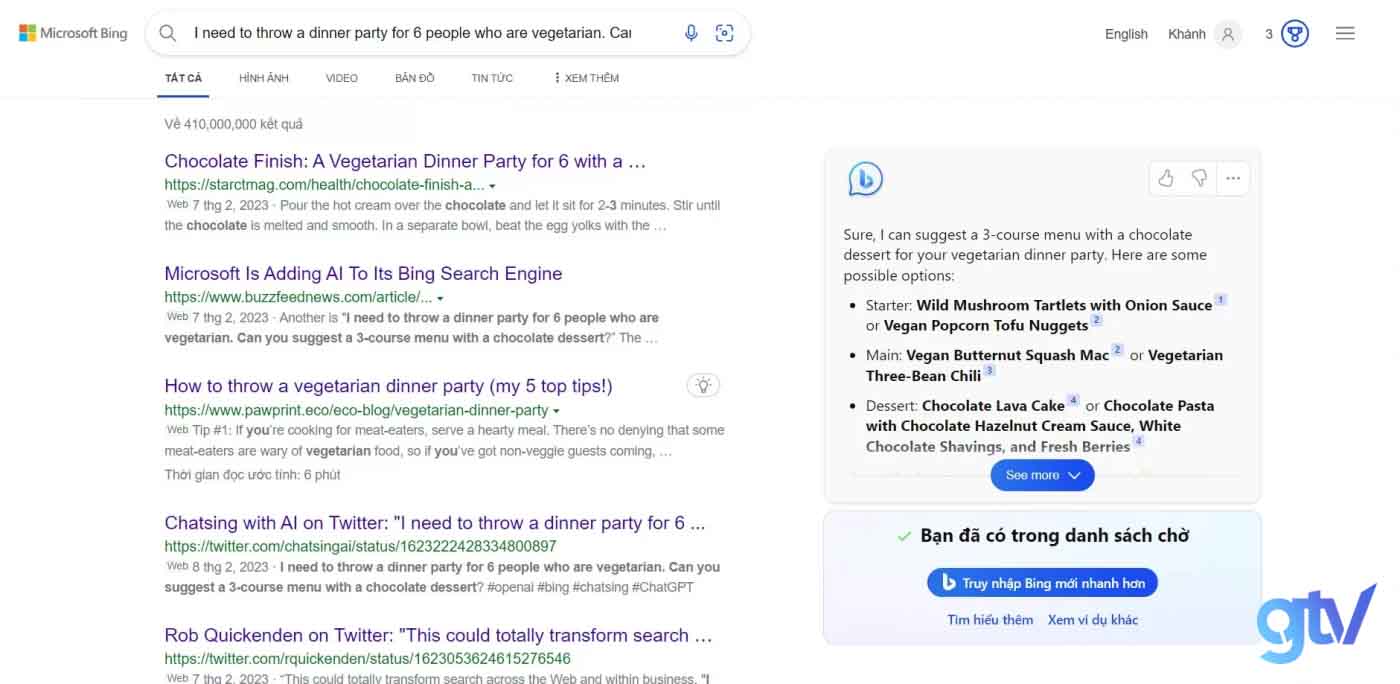
Task: Open the Microsoft Rewards trophy icon
Action: [x=1295, y=34]
